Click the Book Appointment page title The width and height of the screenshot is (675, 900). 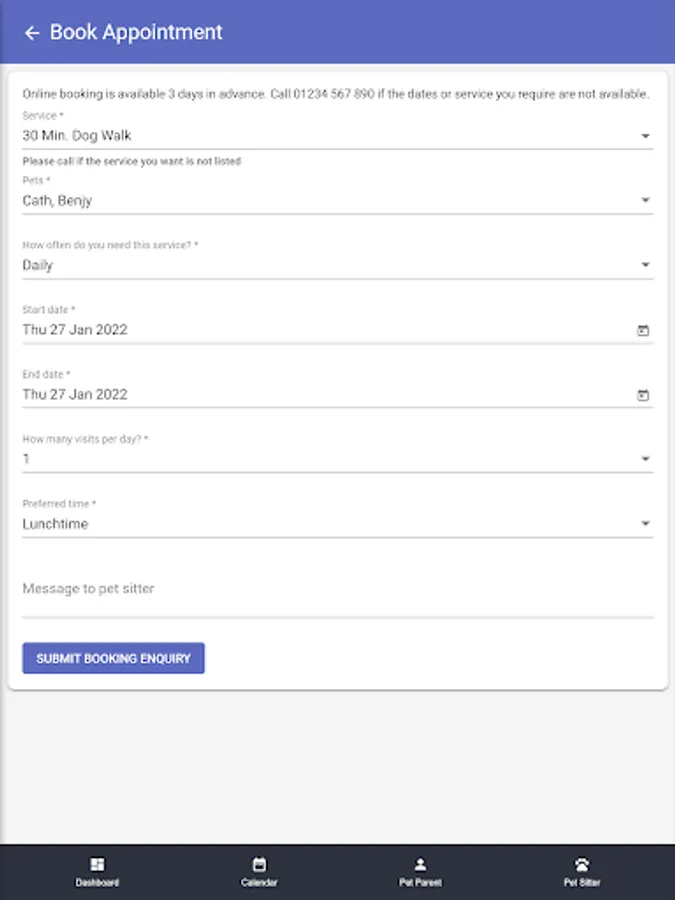click(136, 32)
